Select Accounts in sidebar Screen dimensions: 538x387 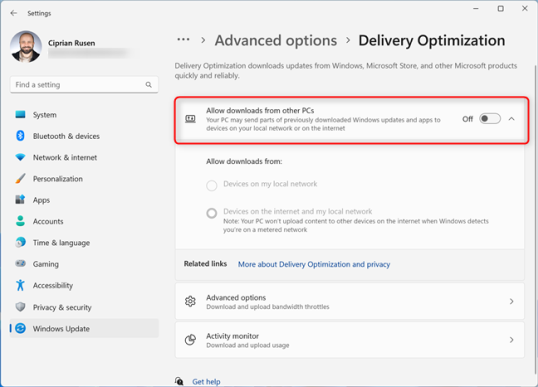(84, 221)
